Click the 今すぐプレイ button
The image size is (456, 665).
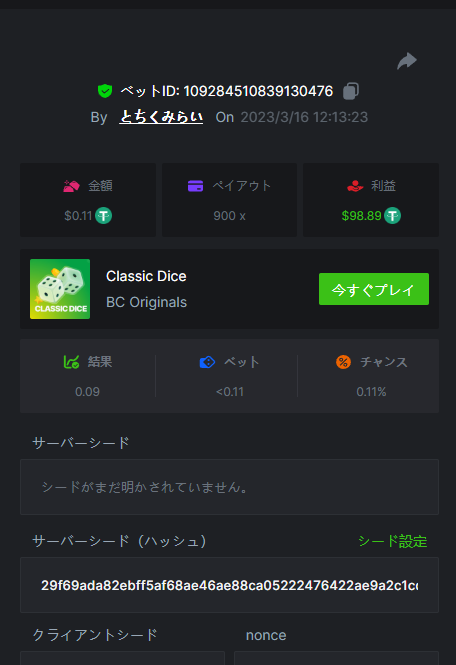374,289
